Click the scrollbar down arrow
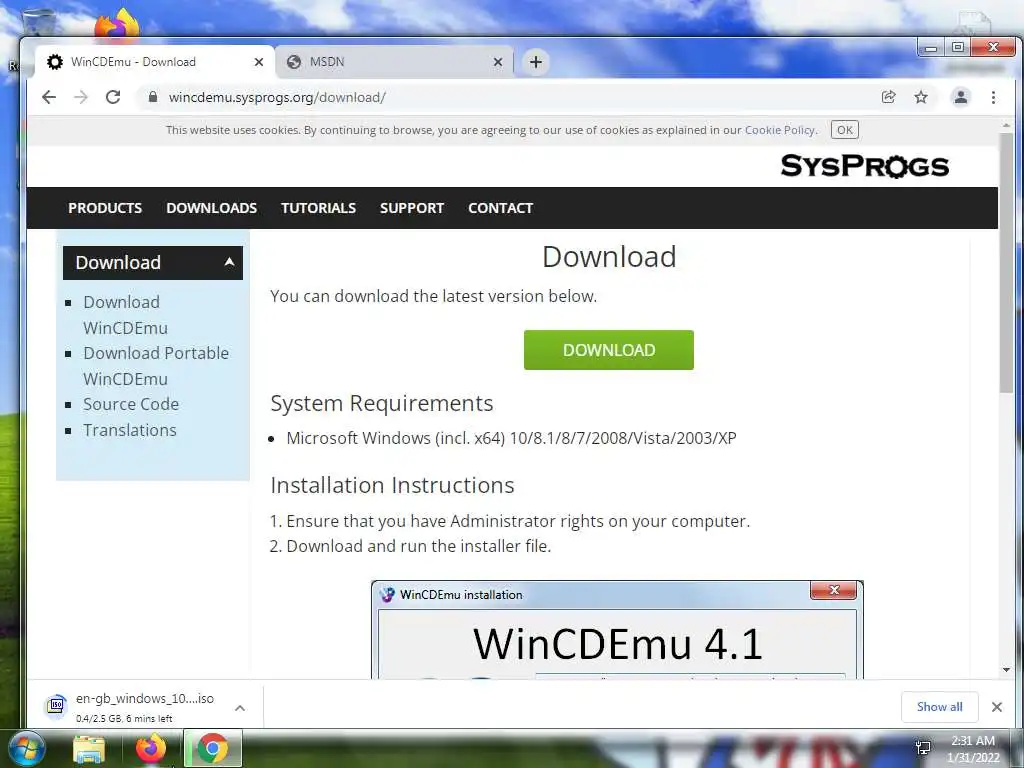This screenshot has width=1024, height=768. click(x=1006, y=670)
